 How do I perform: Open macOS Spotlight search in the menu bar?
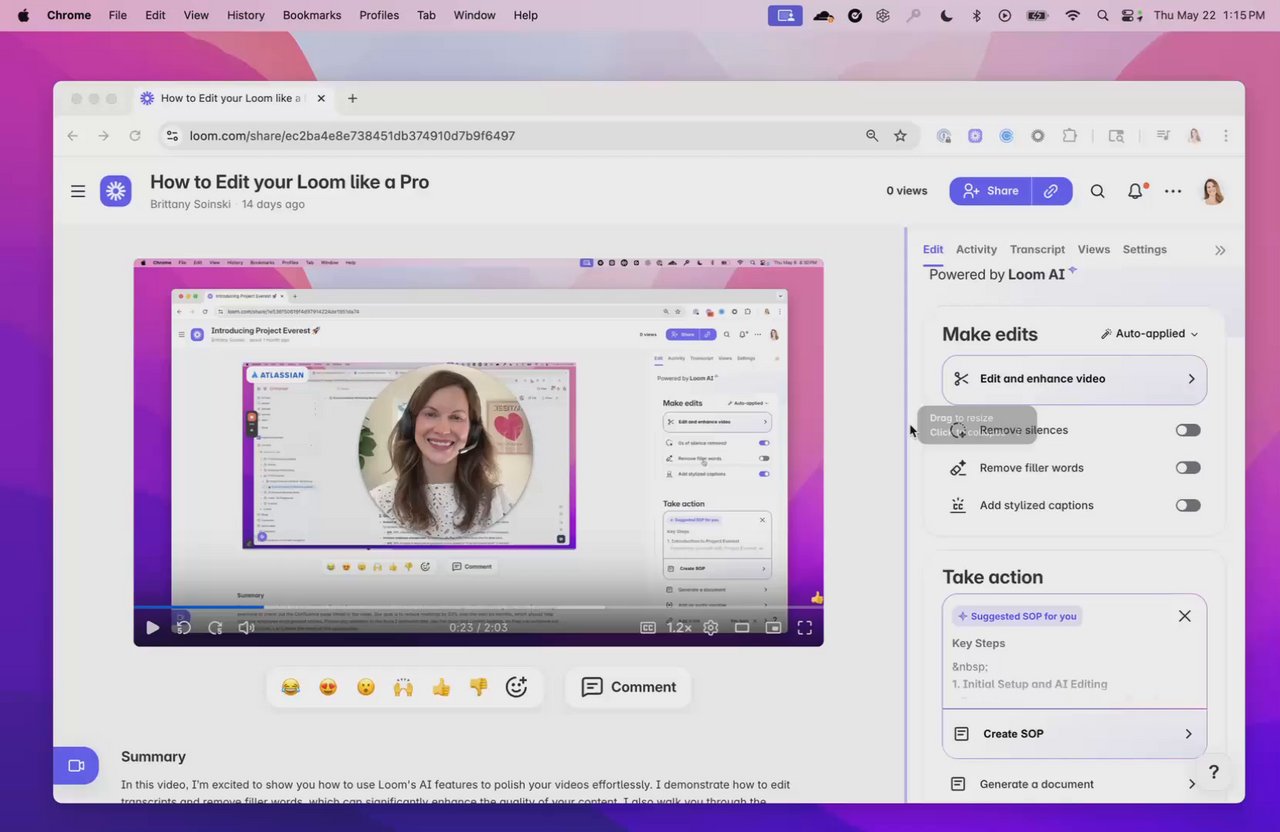click(x=1102, y=15)
